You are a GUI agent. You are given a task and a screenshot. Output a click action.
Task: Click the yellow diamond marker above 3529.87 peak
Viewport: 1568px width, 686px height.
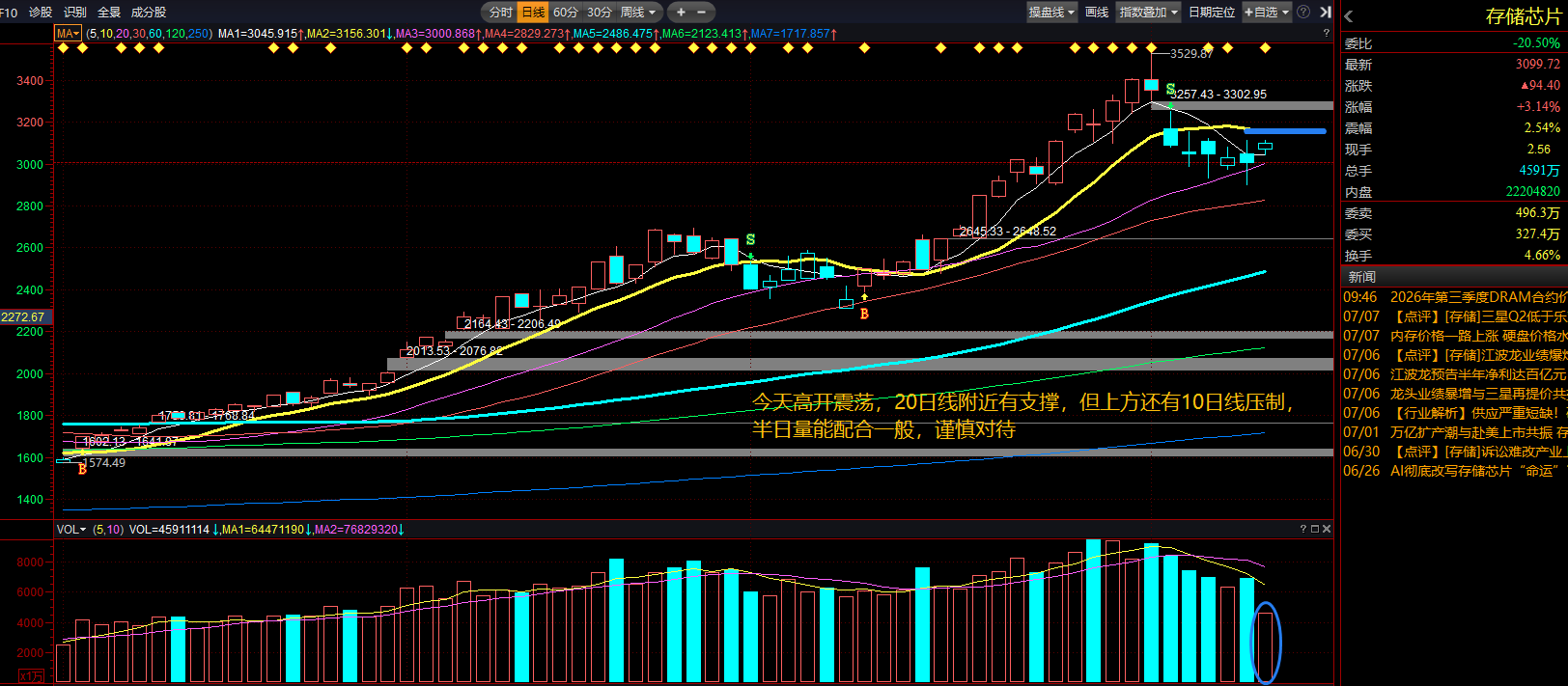coord(1151,47)
